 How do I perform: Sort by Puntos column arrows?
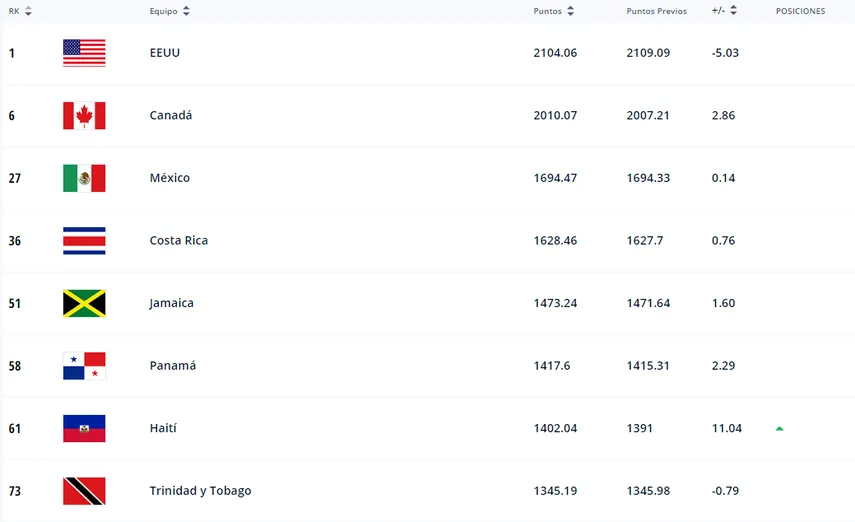(570, 11)
